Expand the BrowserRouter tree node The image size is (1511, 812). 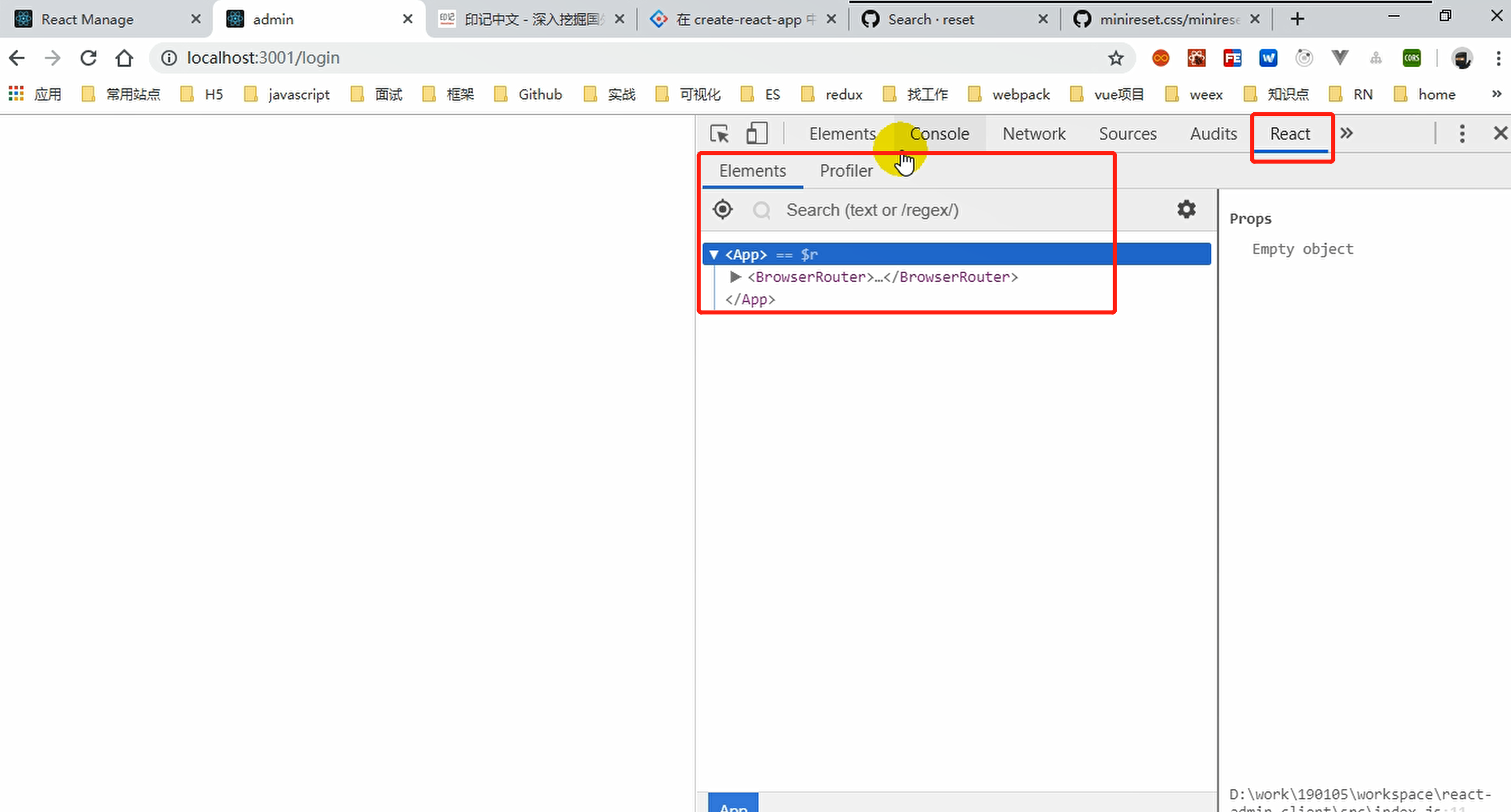pyautogui.click(x=735, y=277)
